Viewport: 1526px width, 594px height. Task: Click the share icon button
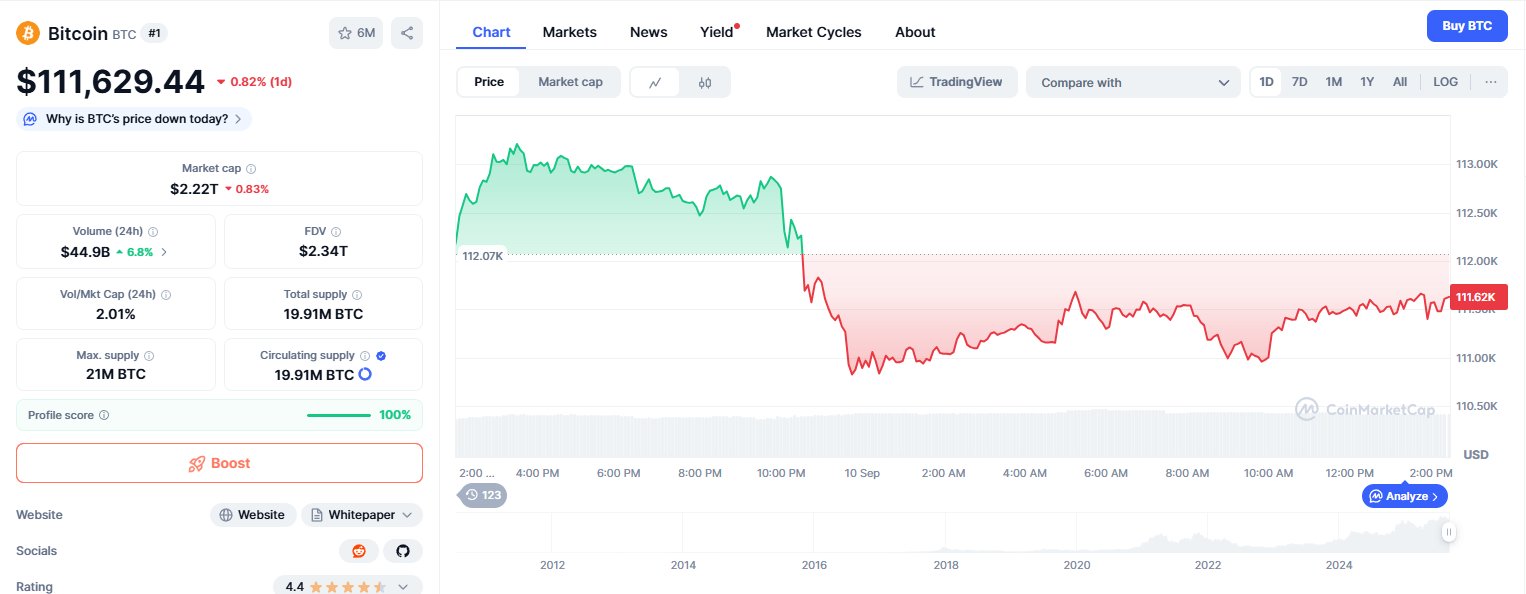coord(407,33)
